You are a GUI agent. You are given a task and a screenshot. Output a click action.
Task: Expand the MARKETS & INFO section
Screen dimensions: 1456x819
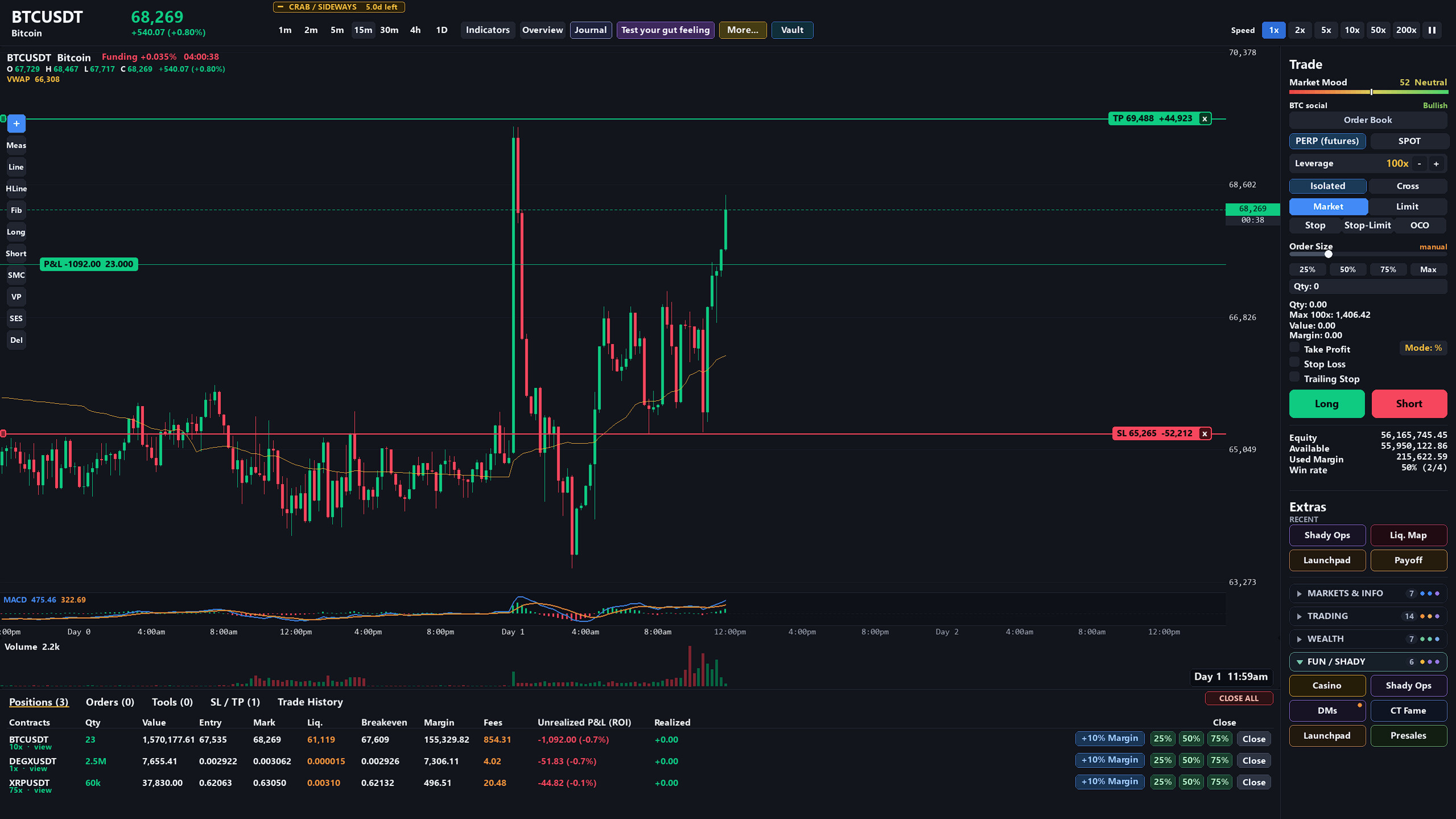1368,593
